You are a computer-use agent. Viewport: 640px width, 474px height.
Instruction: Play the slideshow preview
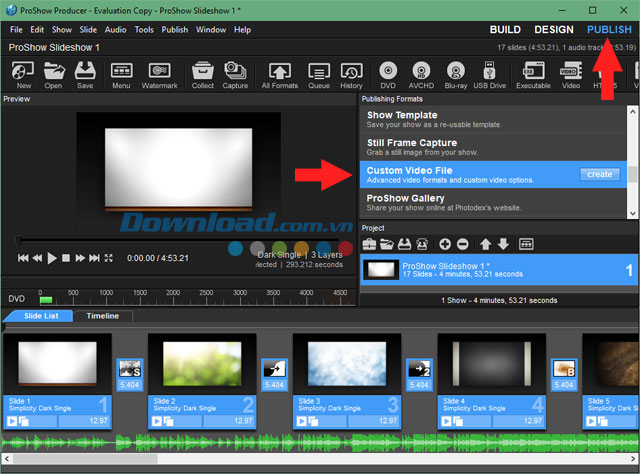click(x=52, y=258)
